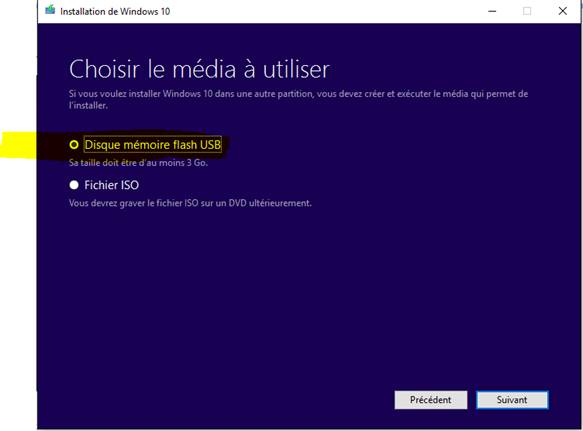The width and height of the screenshot is (583, 431).
Task: Select the USB flash drive radio circle
Action: [74, 145]
